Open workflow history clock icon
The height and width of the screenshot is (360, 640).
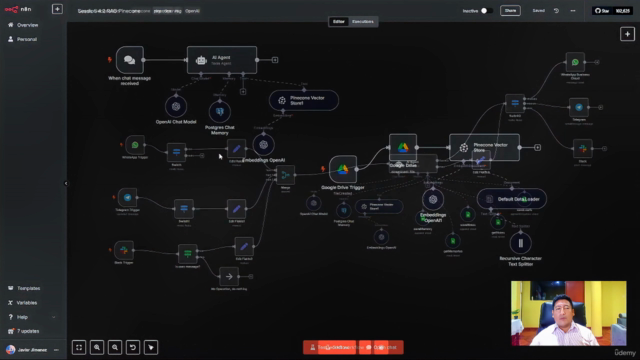point(556,11)
